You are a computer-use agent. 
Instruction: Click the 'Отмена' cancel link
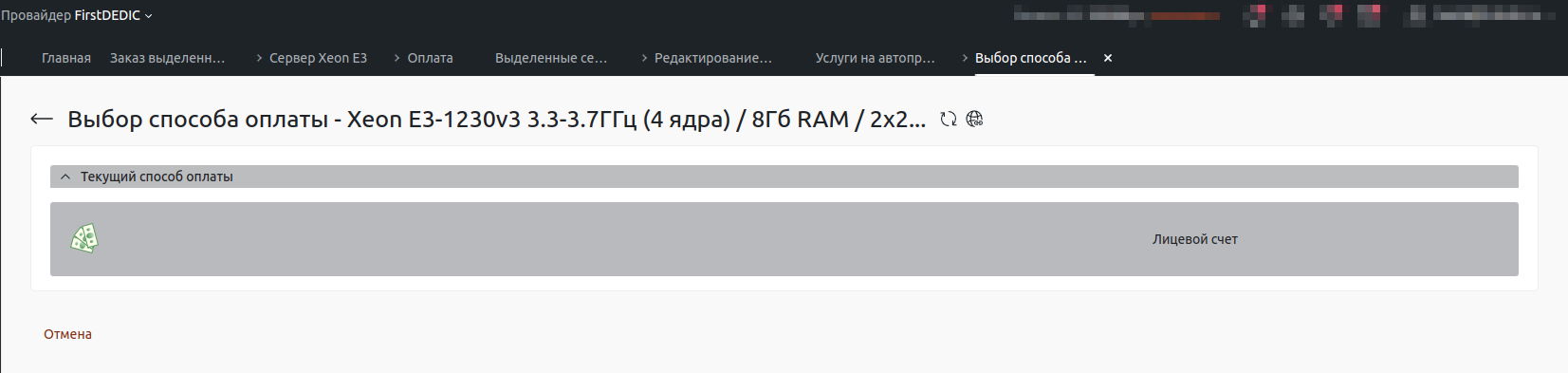[67, 334]
